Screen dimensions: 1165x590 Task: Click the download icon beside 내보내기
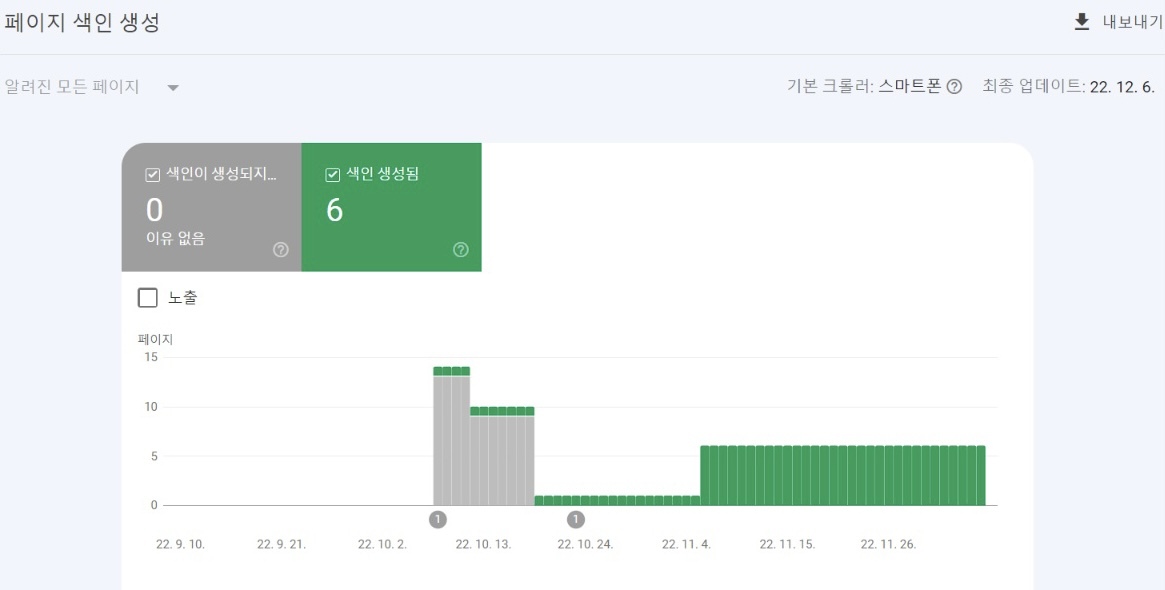coord(1082,22)
